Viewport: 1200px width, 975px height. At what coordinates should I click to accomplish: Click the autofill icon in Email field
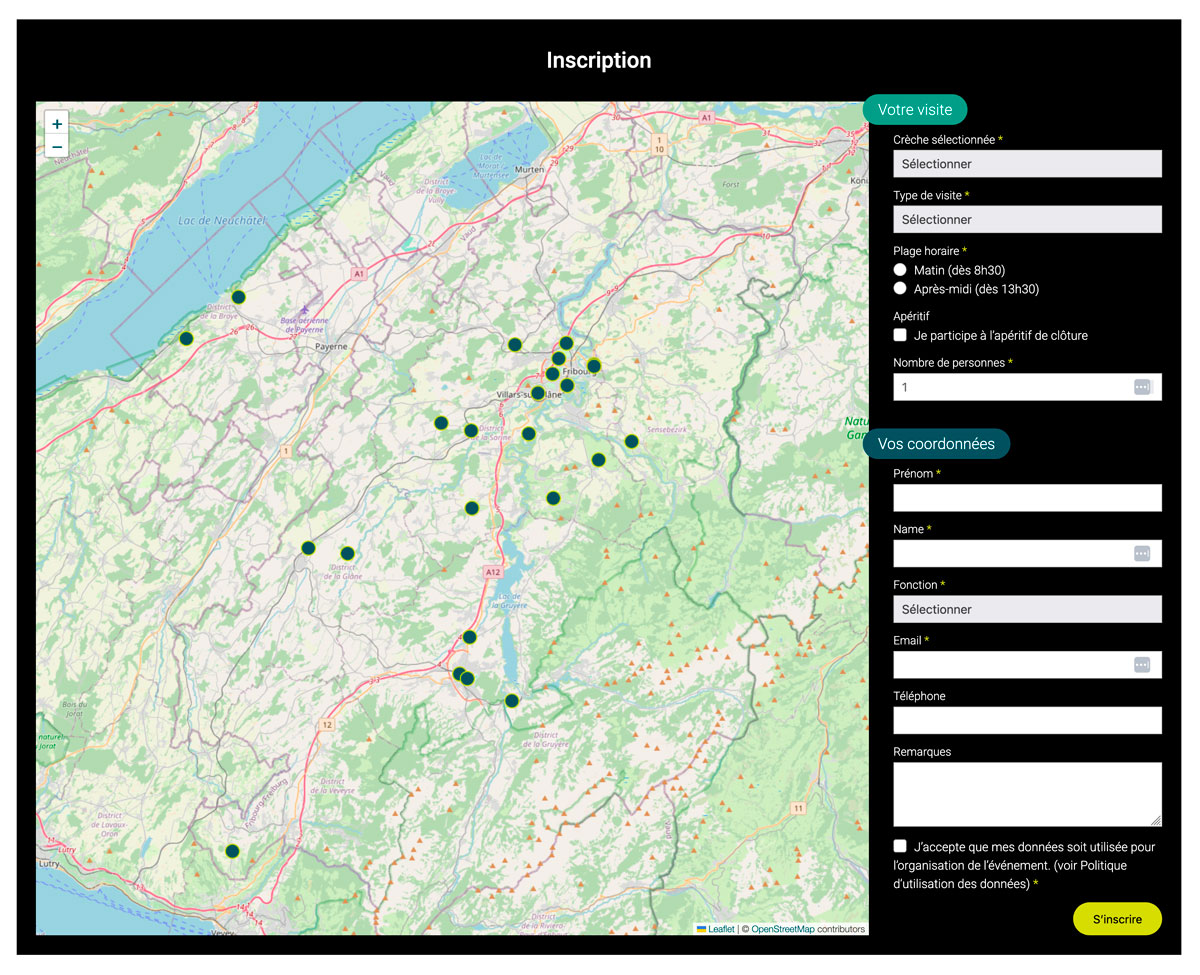1142,665
